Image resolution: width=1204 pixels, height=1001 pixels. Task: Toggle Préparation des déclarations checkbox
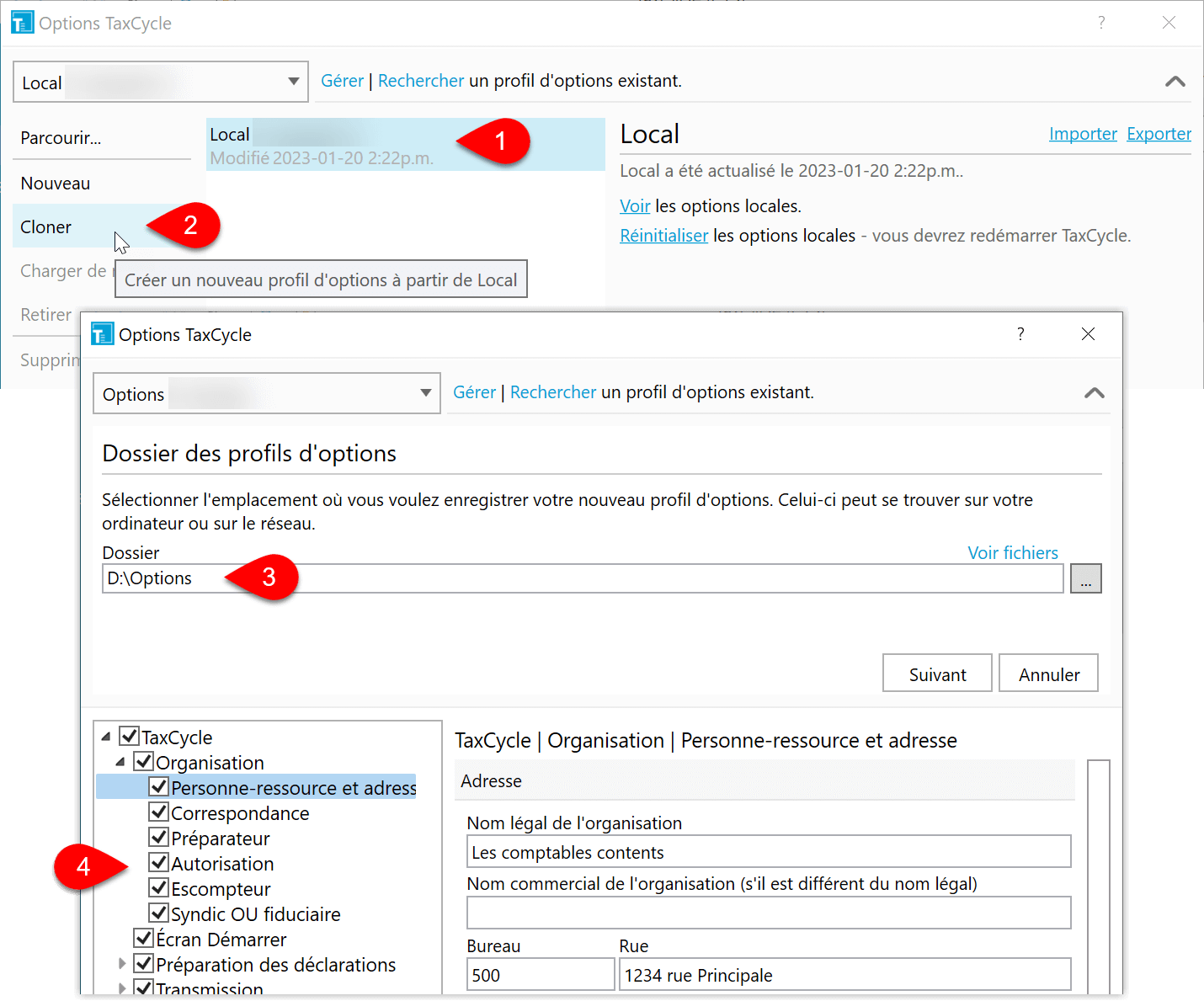(144, 963)
